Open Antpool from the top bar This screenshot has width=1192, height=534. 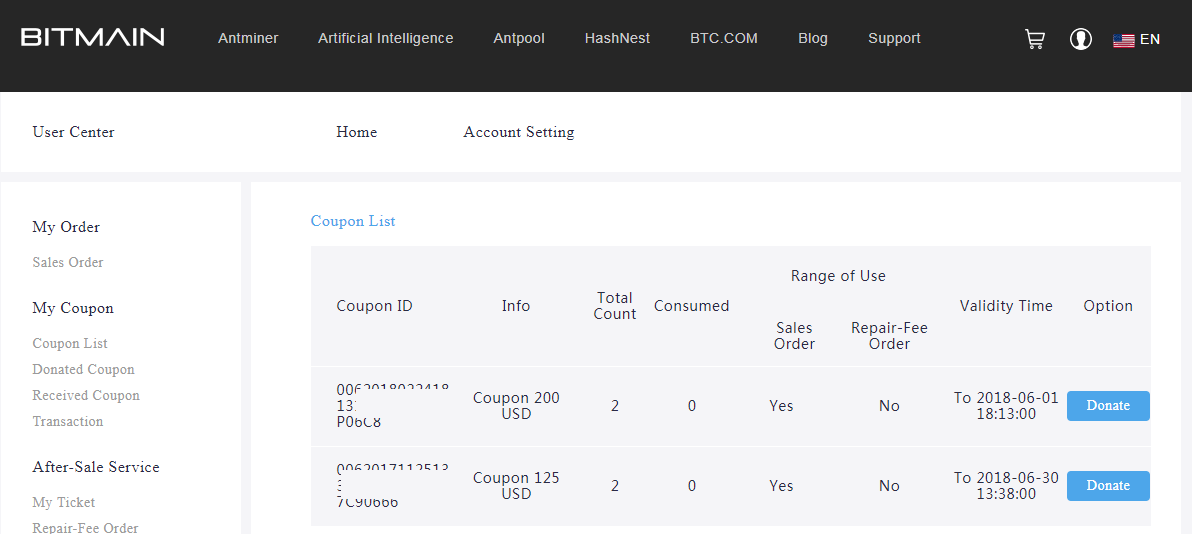coord(519,38)
